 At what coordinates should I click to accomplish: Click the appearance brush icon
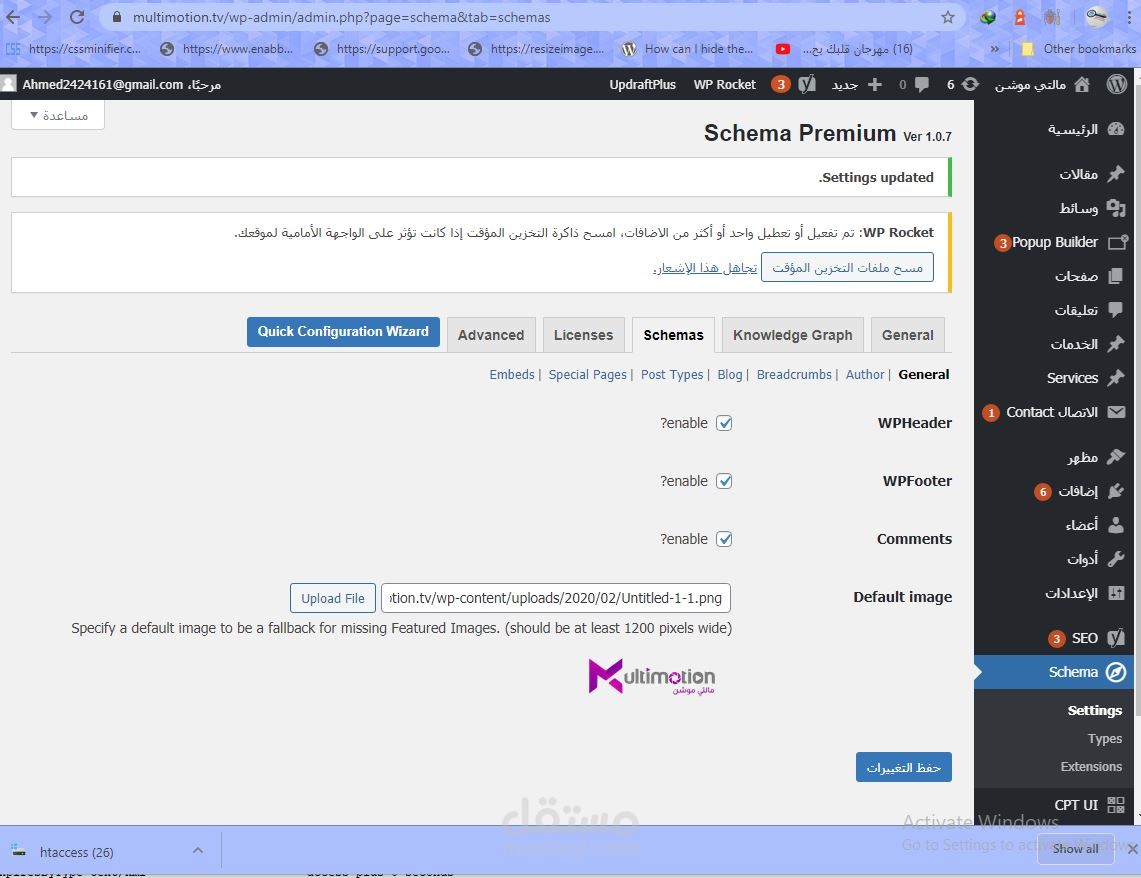coord(1116,457)
